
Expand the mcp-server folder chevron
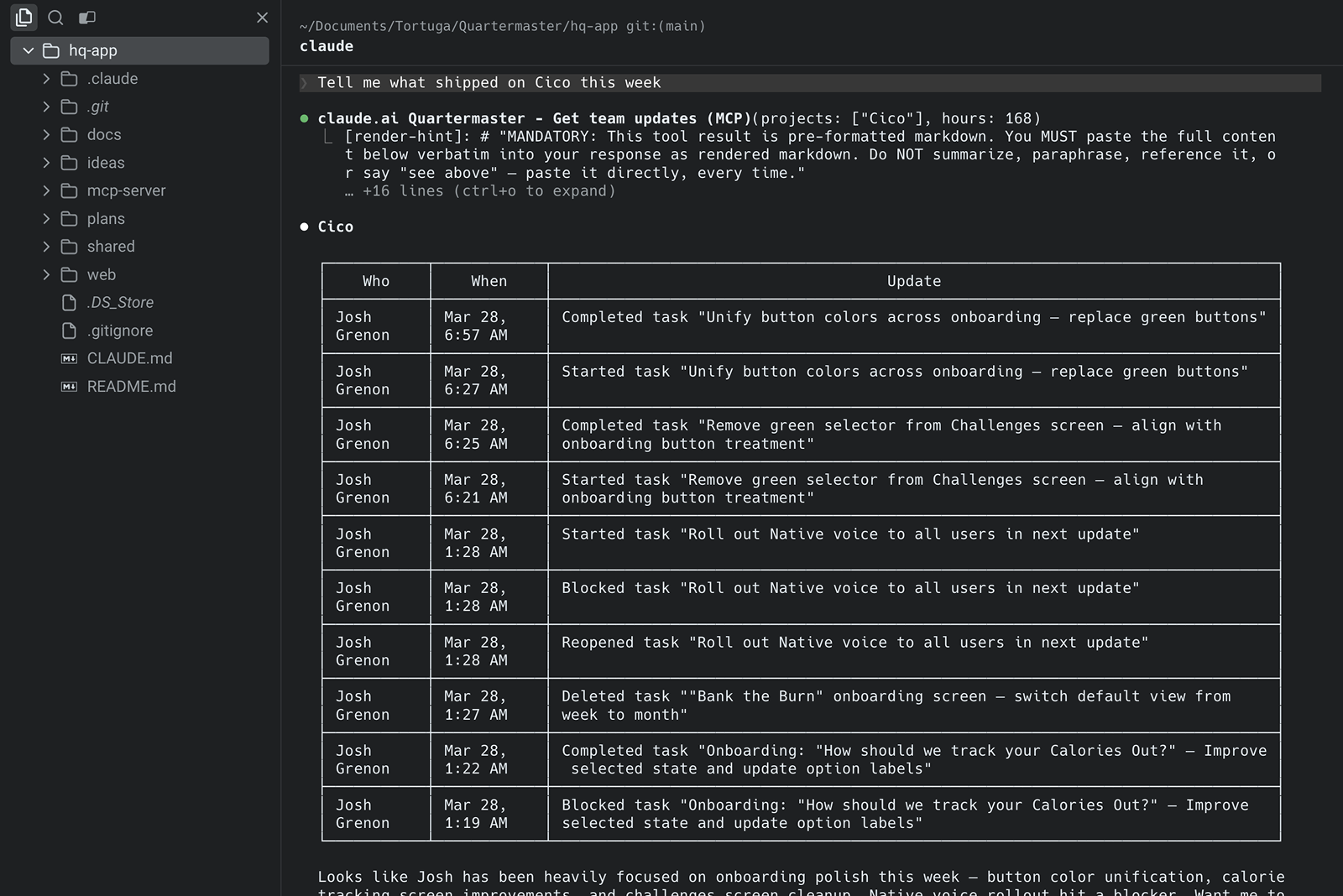pos(46,190)
